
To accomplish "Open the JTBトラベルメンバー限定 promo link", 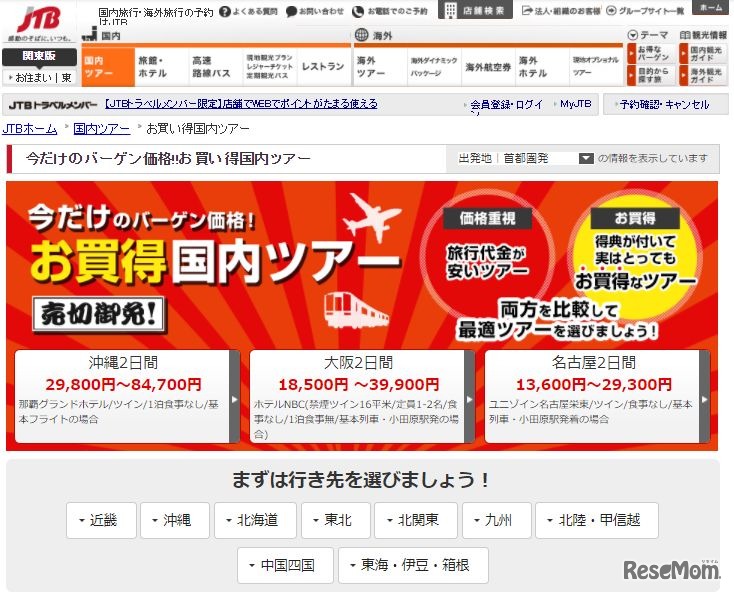I will pos(241,103).
